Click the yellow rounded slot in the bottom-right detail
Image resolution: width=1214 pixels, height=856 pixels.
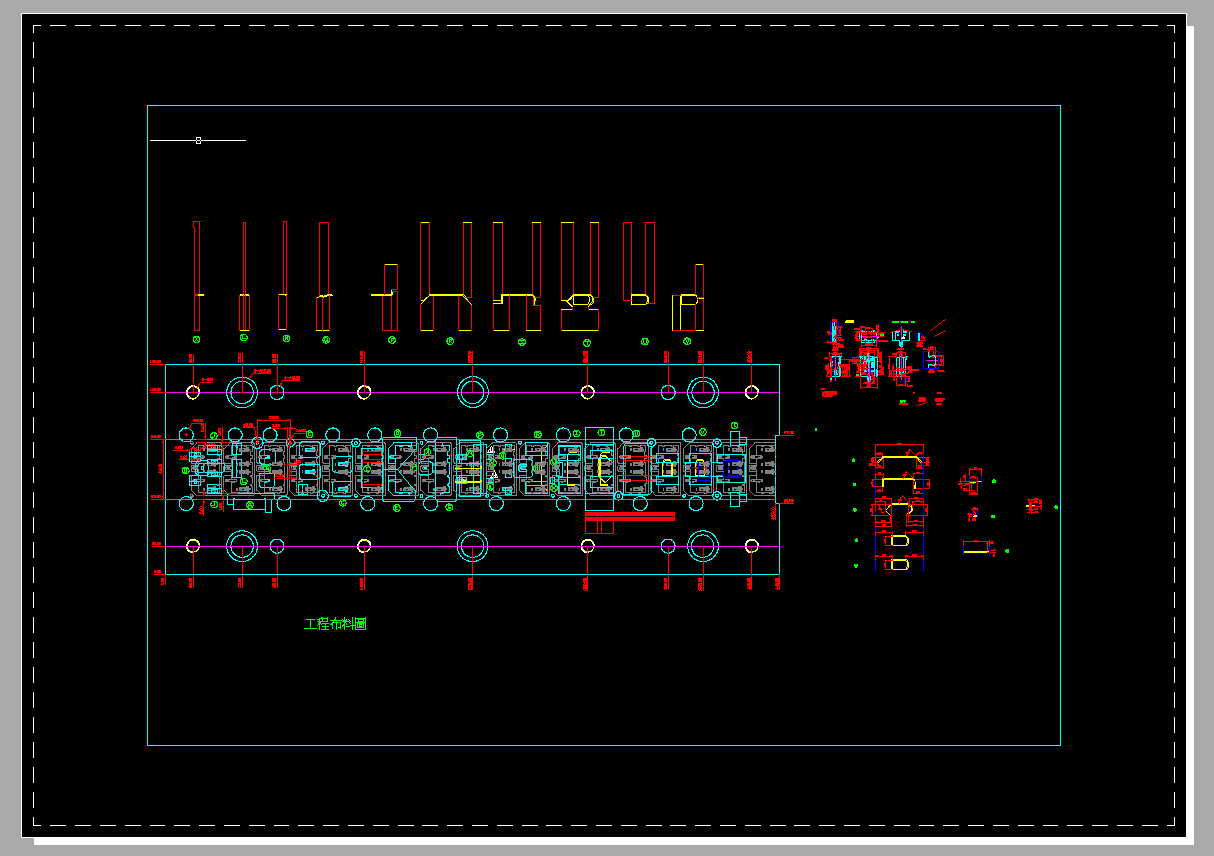898,542
